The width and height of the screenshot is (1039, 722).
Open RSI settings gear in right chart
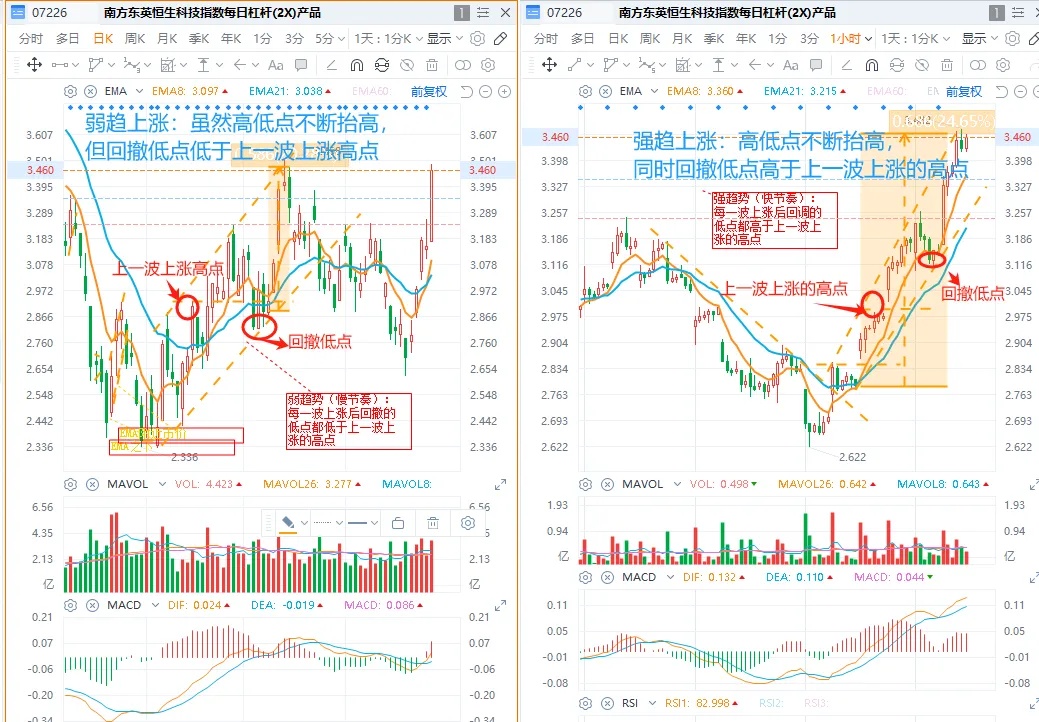pos(585,703)
